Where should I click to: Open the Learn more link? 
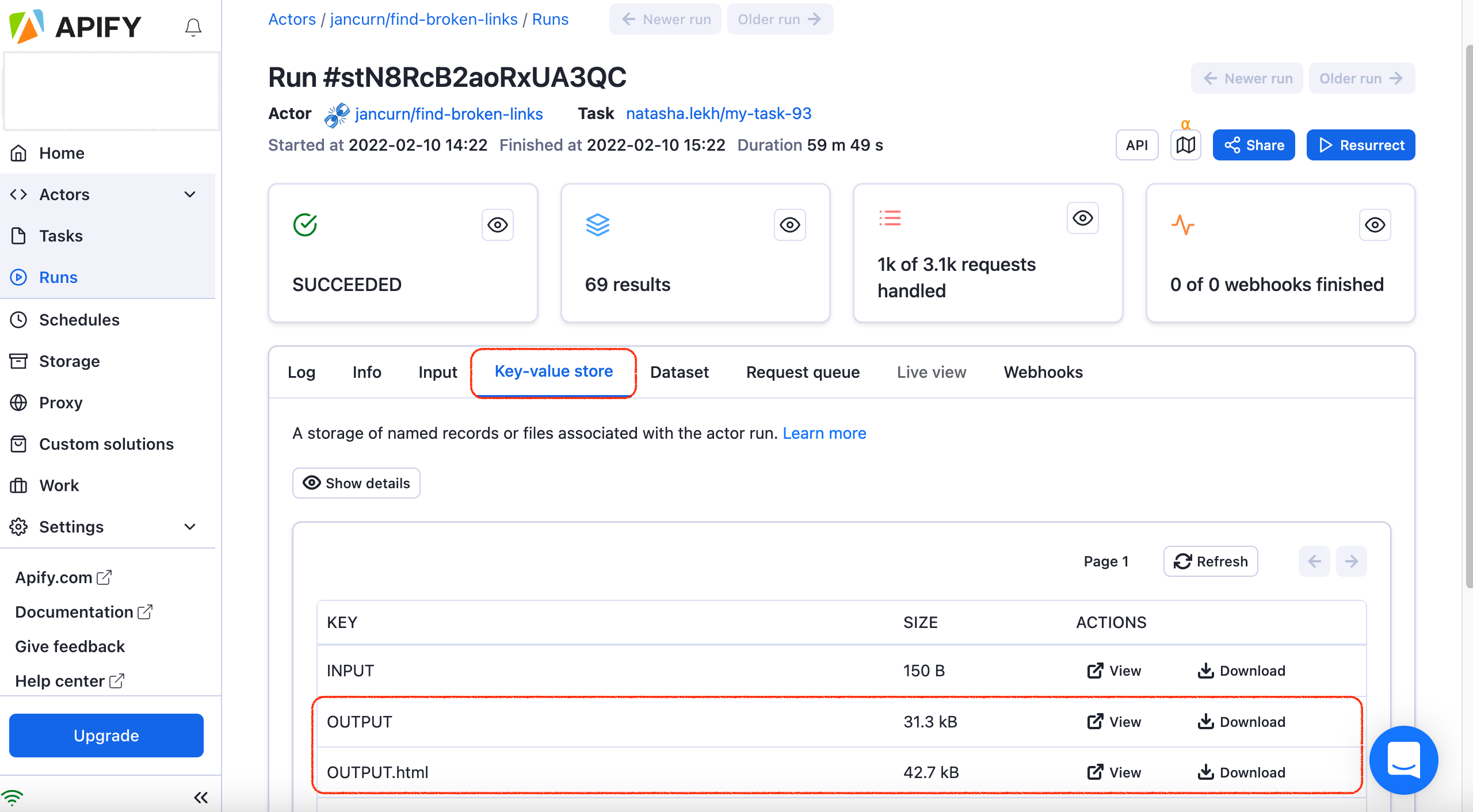click(824, 433)
